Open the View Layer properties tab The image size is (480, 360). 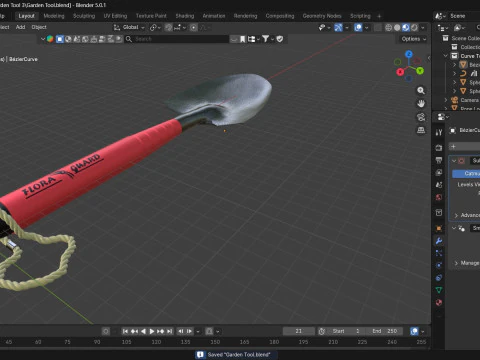point(439,173)
